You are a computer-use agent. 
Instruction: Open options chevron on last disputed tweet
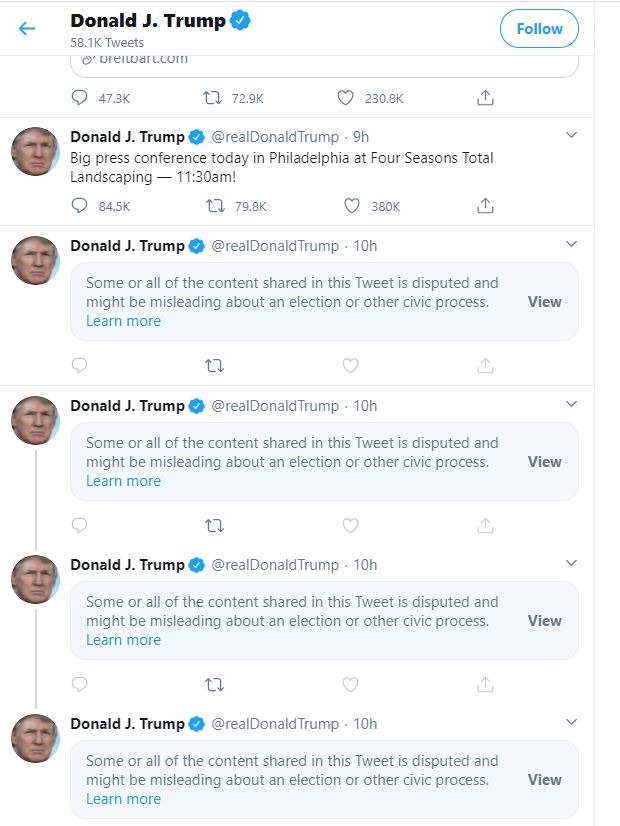[x=571, y=722]
